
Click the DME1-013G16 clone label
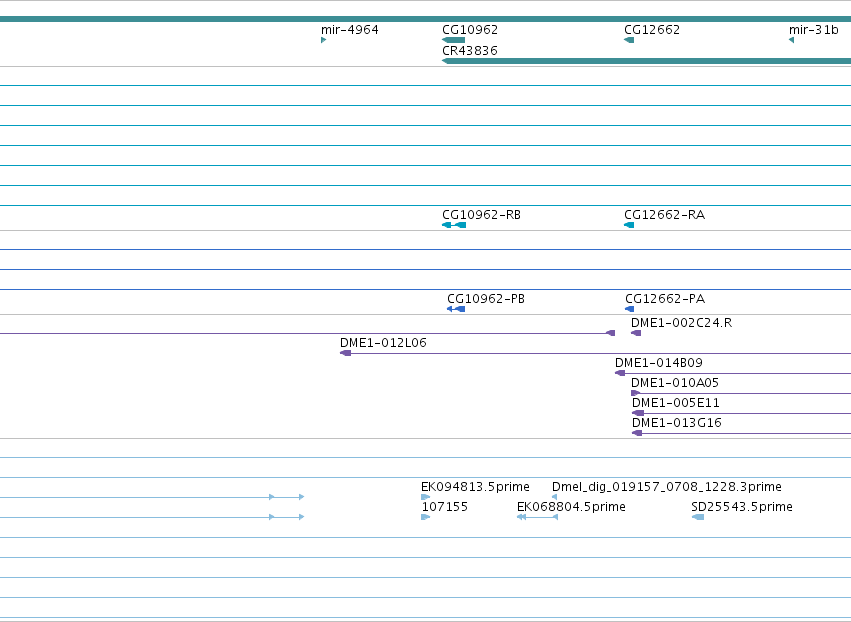point(677,423)
